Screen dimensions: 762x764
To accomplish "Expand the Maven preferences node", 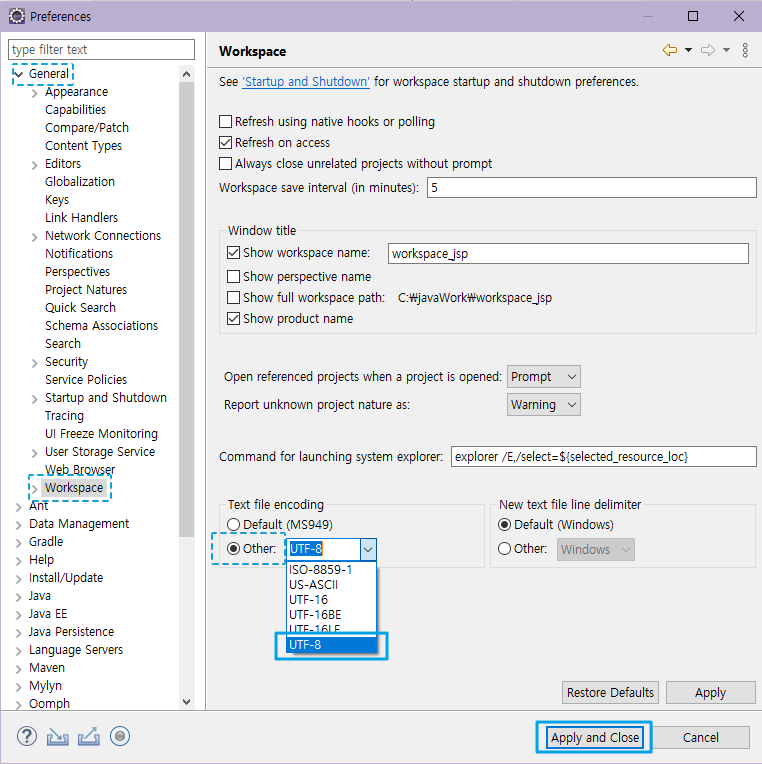I will (19, 669).
